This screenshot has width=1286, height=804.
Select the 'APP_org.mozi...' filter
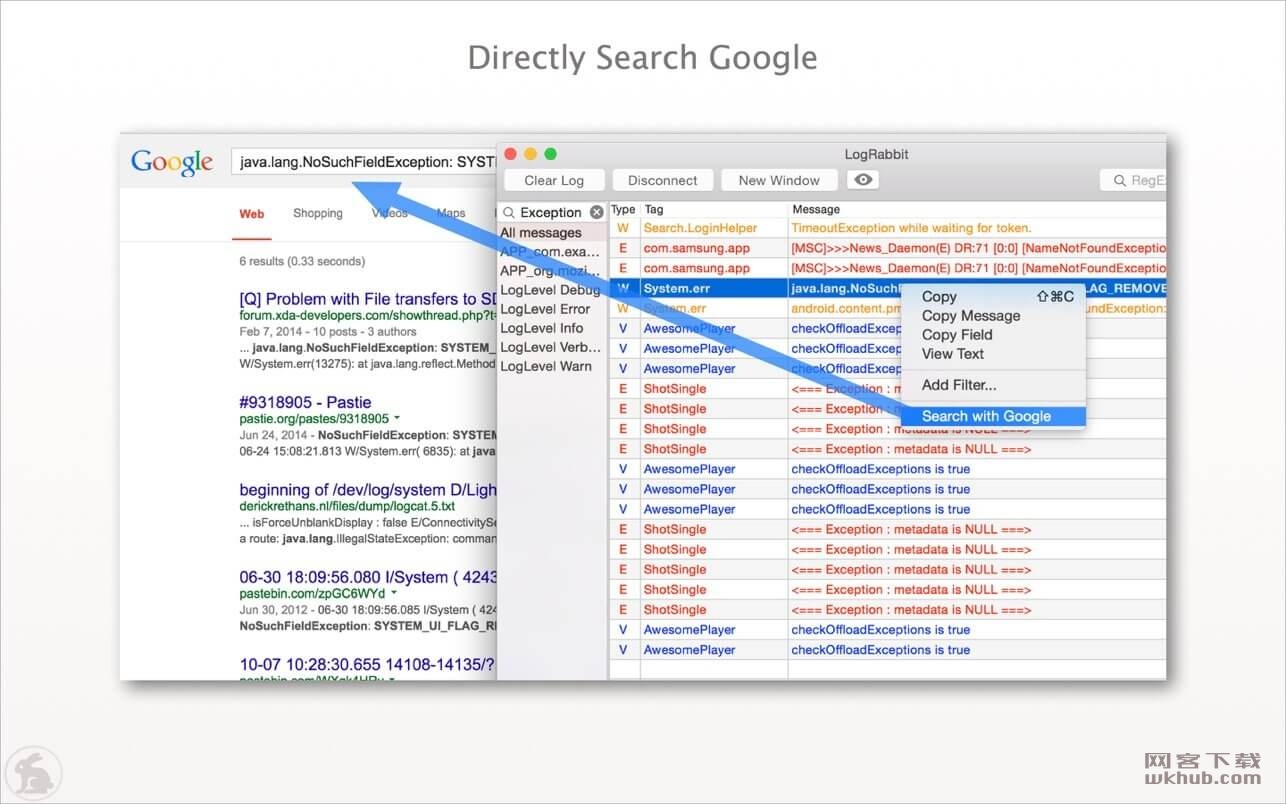(x=553, y=270)
